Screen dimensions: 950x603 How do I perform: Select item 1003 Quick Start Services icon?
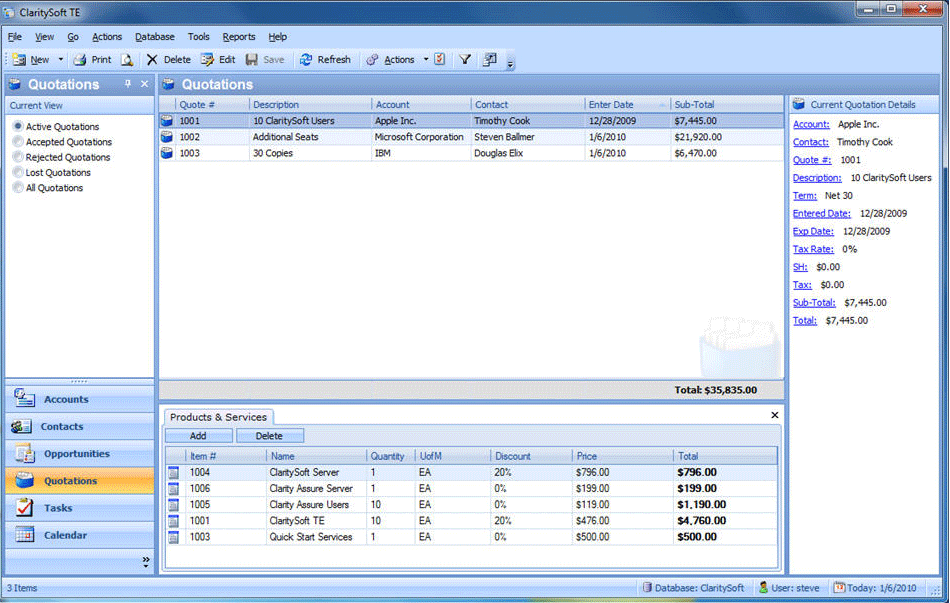tap(174, 537)
